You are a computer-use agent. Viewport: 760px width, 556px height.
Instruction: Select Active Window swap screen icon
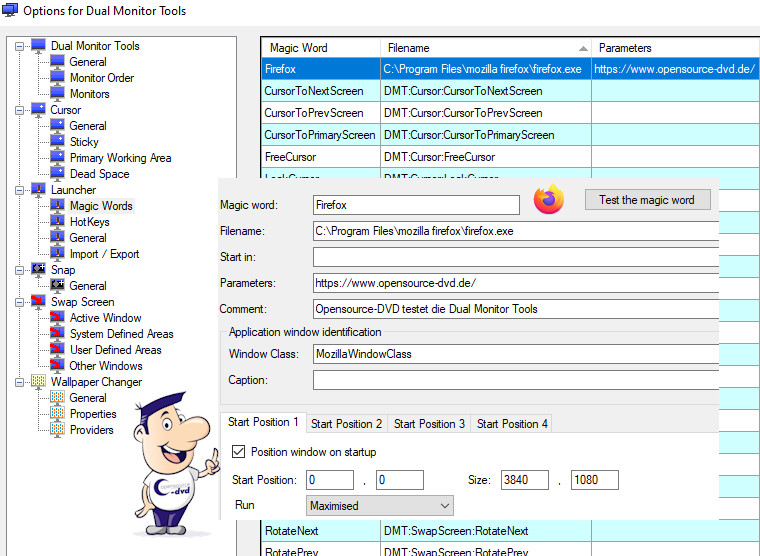pos(57,318)
